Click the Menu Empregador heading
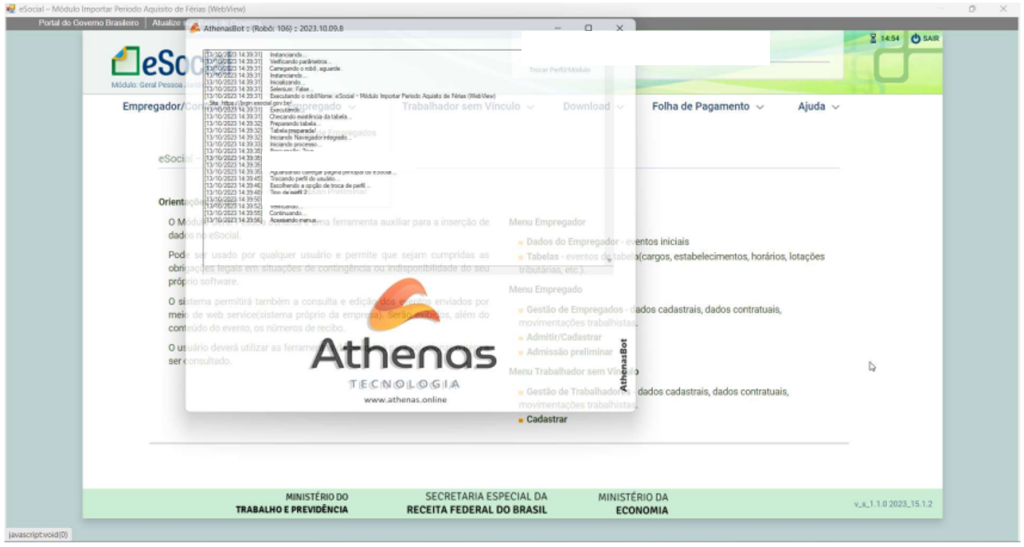The width and height of the screenshot is (1024, 547). [547, 222]
